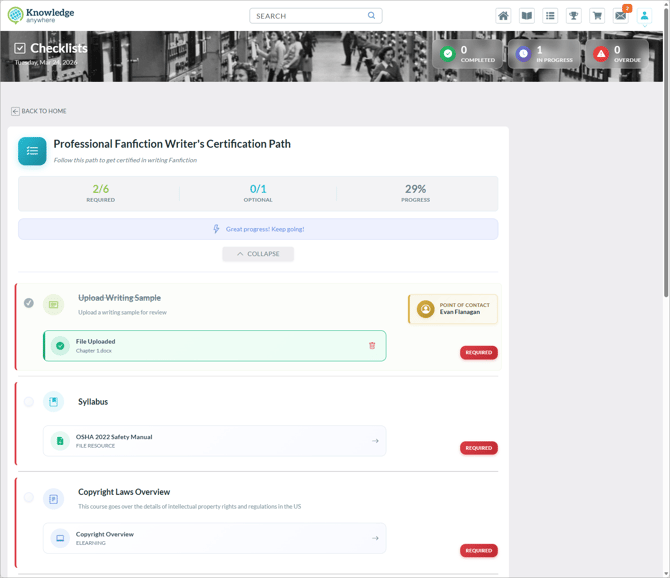
Task: Uncheck Upload Writing Sample checkbox
Action: click(x=29, y=303)
